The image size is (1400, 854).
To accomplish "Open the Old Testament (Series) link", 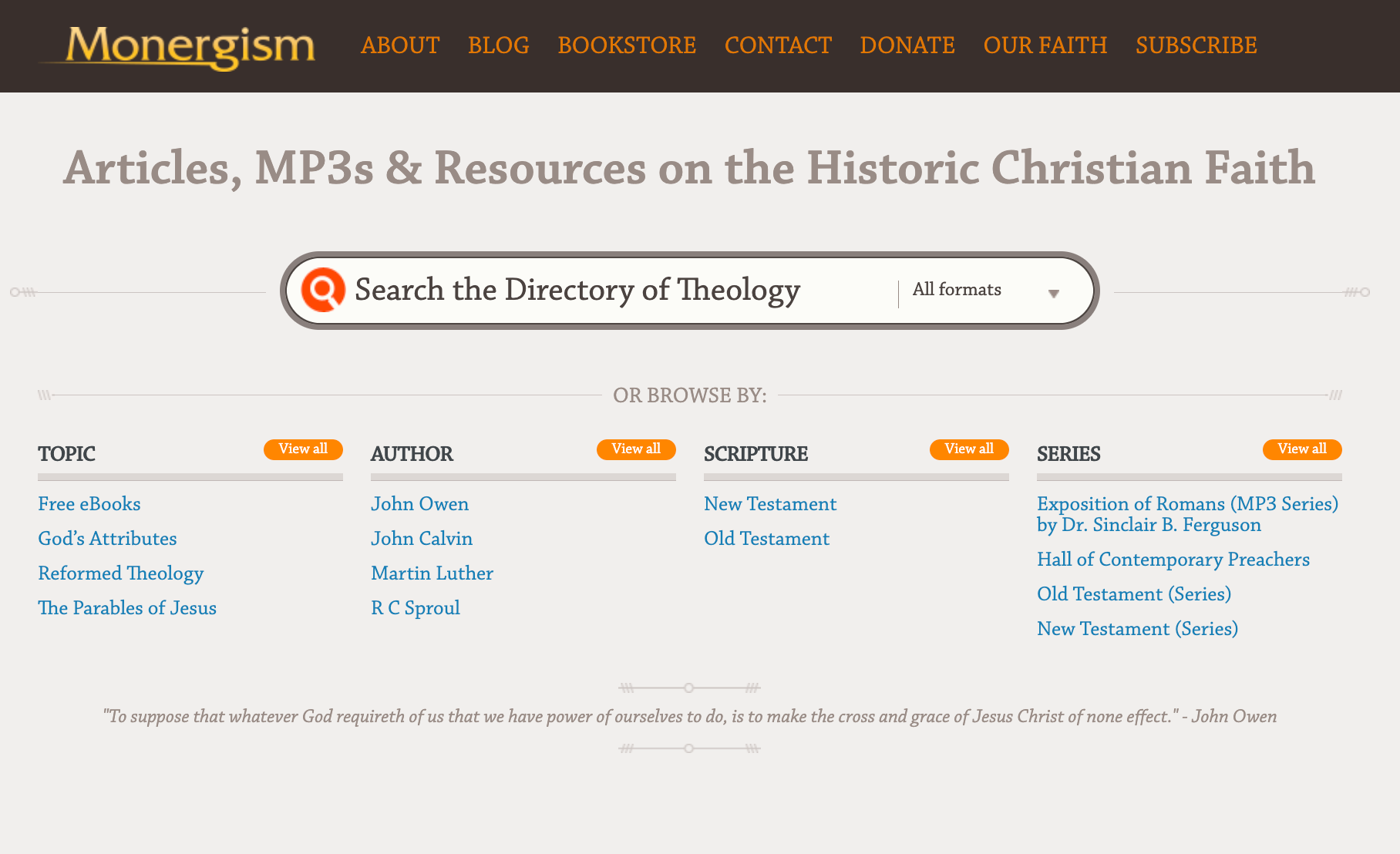I will pyautogui.click(x=1134, y=594).
